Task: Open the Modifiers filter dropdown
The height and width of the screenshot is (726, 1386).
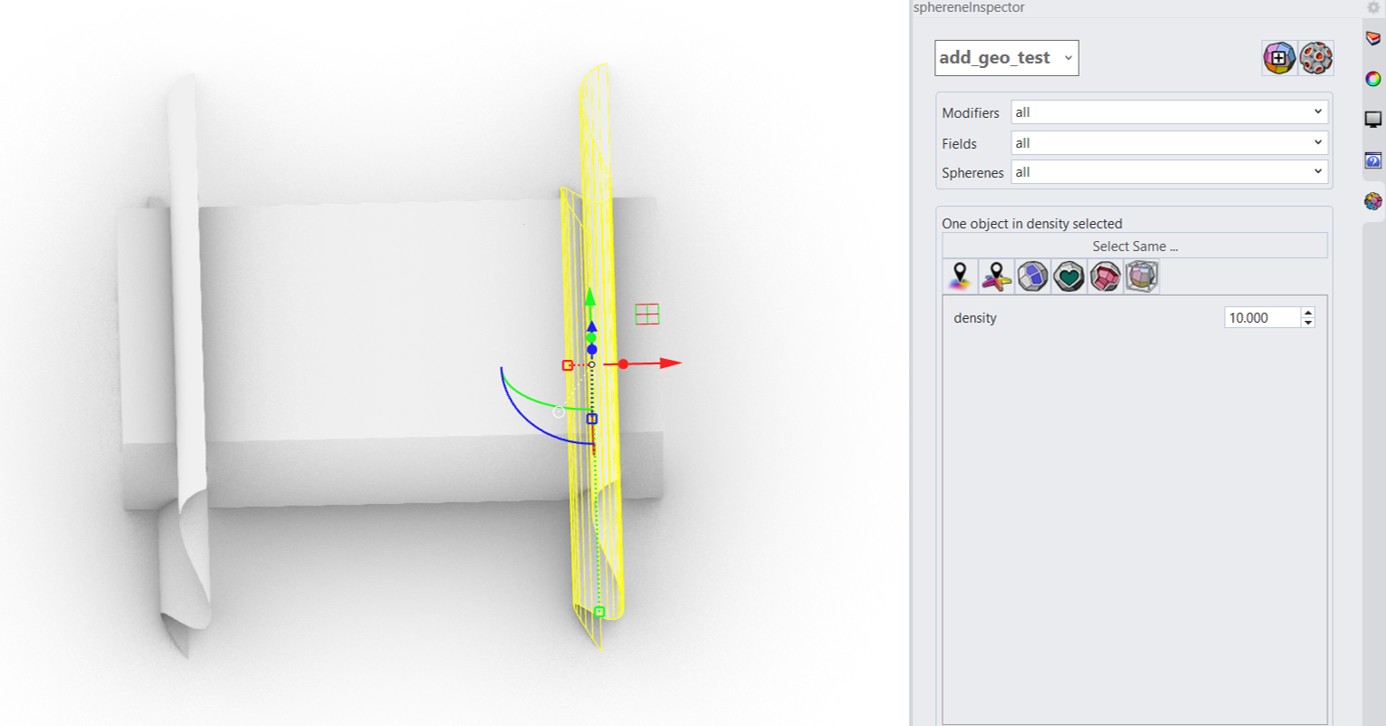Action: click(x=1169, y=112)
